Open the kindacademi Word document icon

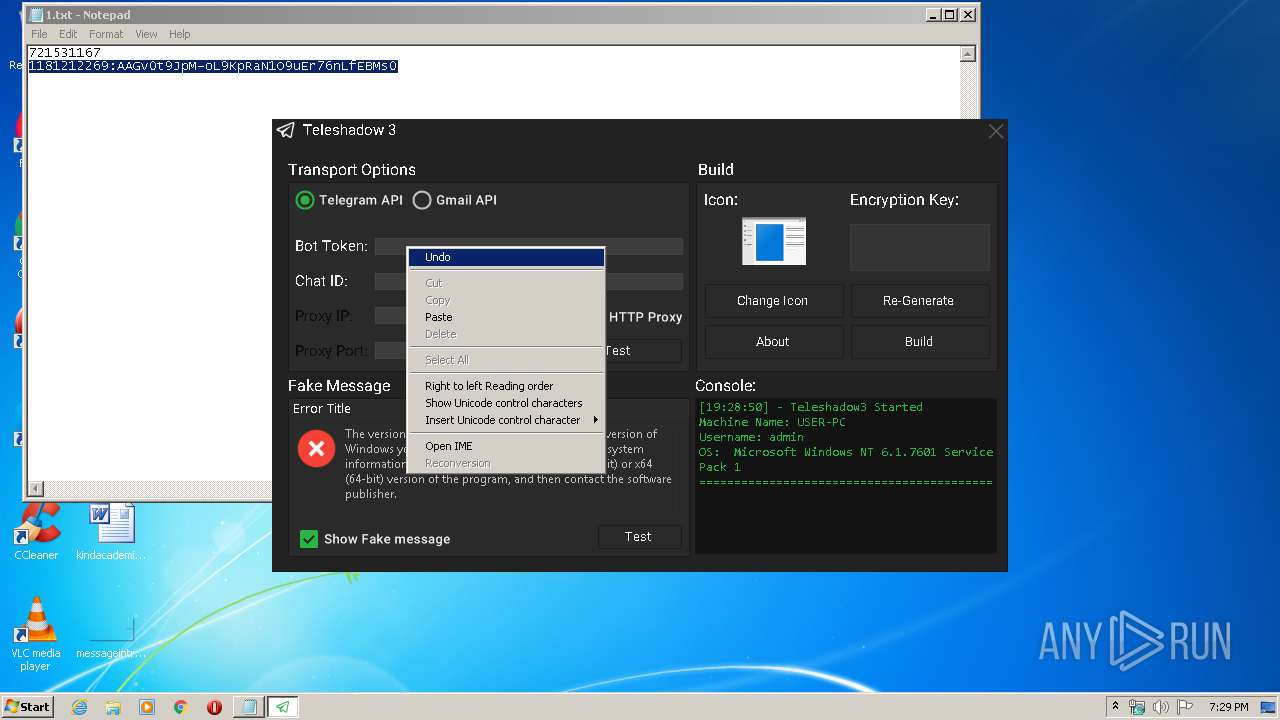[x=111, y=532]
